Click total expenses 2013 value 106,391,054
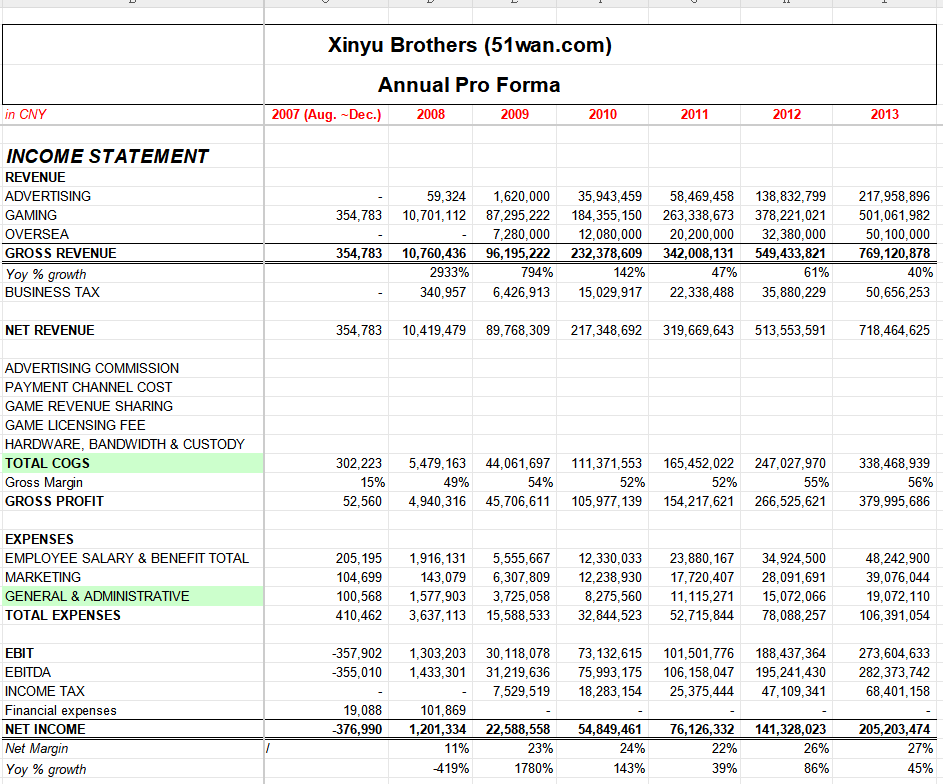Screen dimensions: 943x784 coord(895,616)
